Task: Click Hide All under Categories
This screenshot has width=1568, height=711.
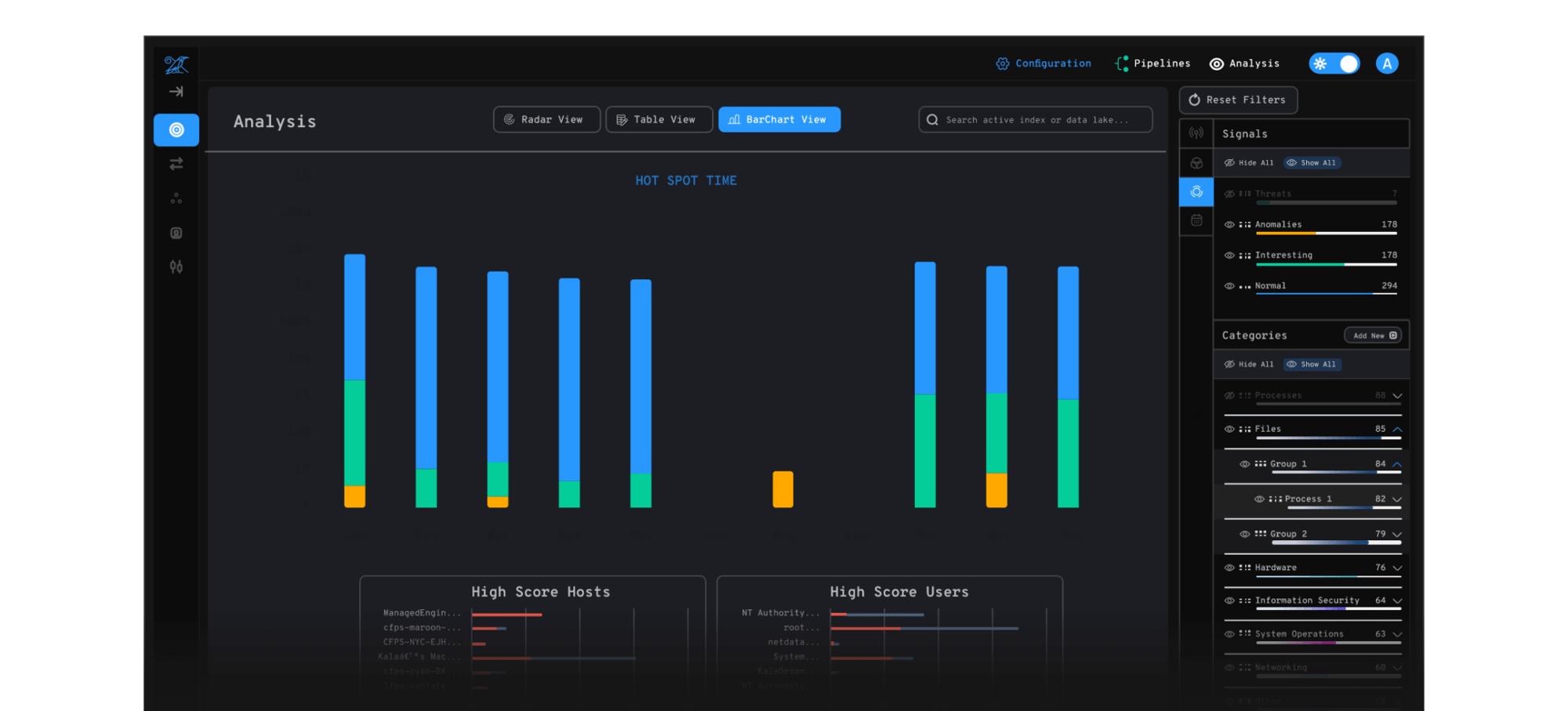Action: point(1249,365)
